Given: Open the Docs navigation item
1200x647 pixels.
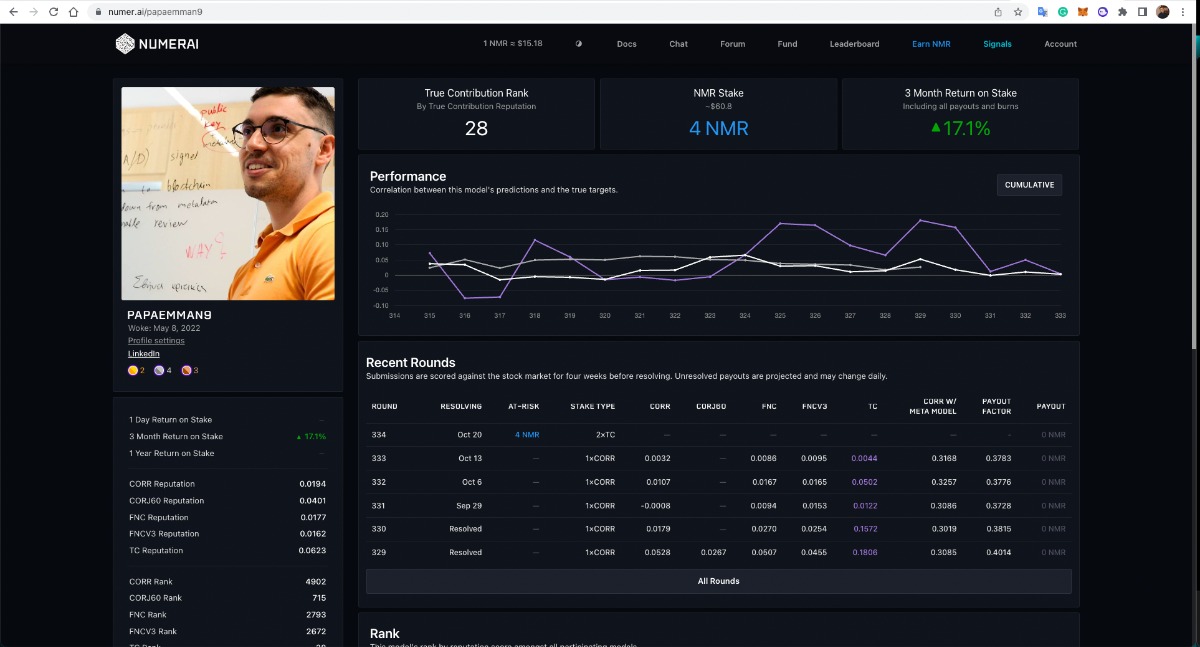Looking at the screenshot, I should point(626,44).
